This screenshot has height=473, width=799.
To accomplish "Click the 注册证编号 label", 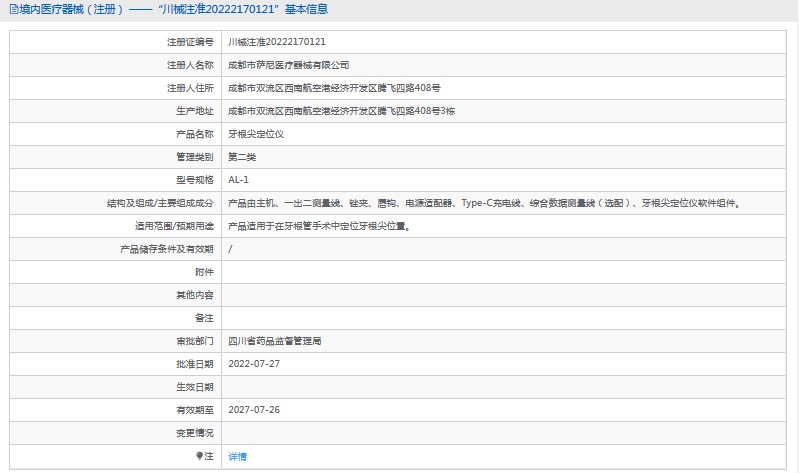I will click(x=190, y=42).
